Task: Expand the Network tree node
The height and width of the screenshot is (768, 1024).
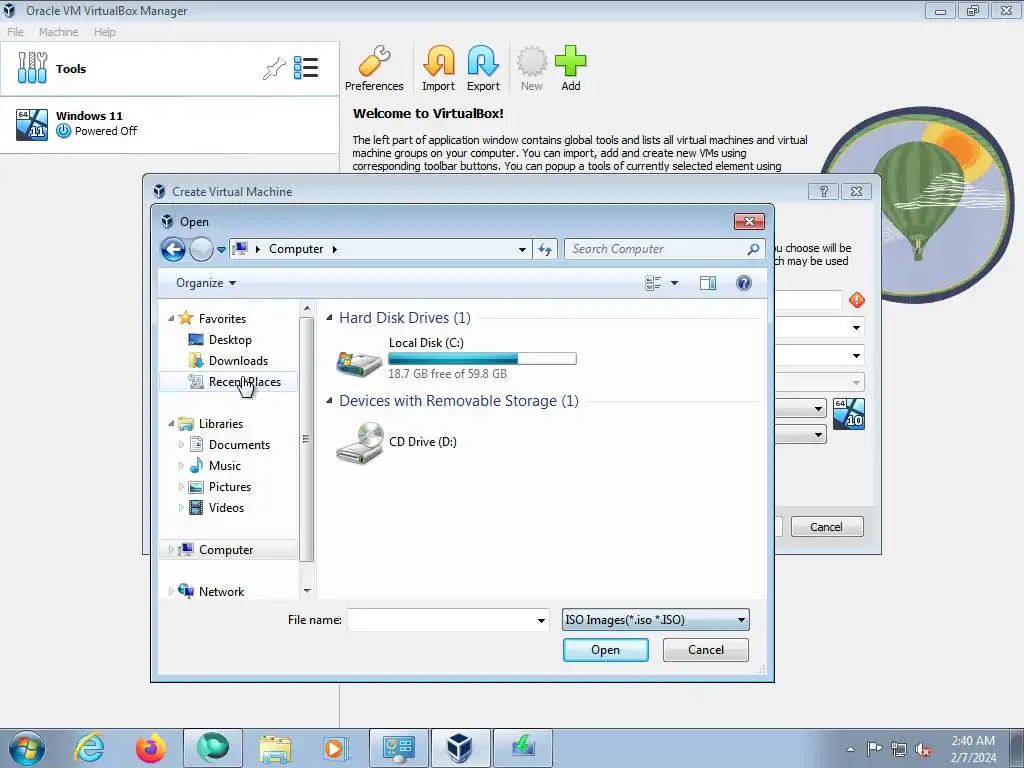Action: [171, 592]
